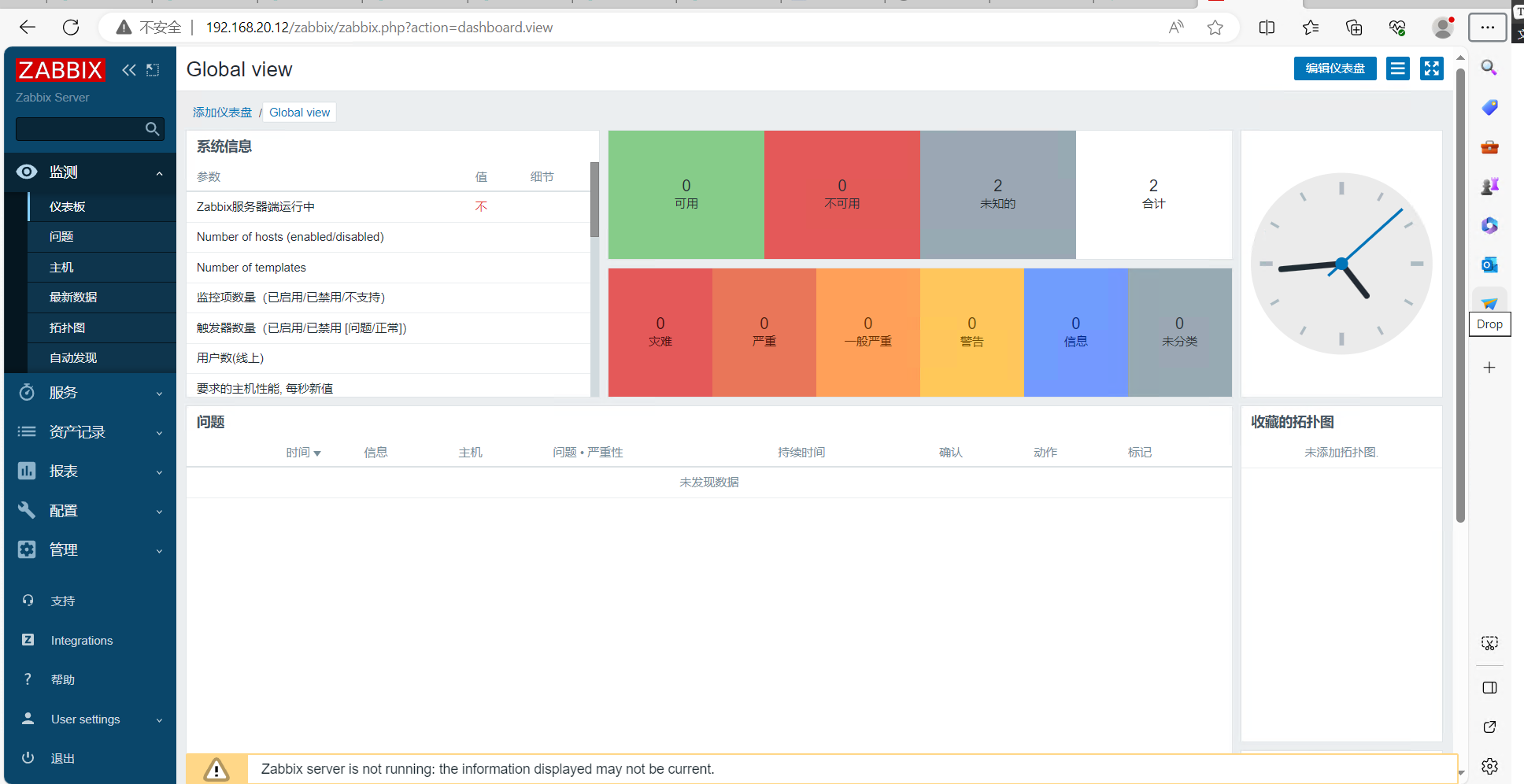Expand the 资产记录 menu section
The image size is (1524, 784).
click(x=160, y=433)
